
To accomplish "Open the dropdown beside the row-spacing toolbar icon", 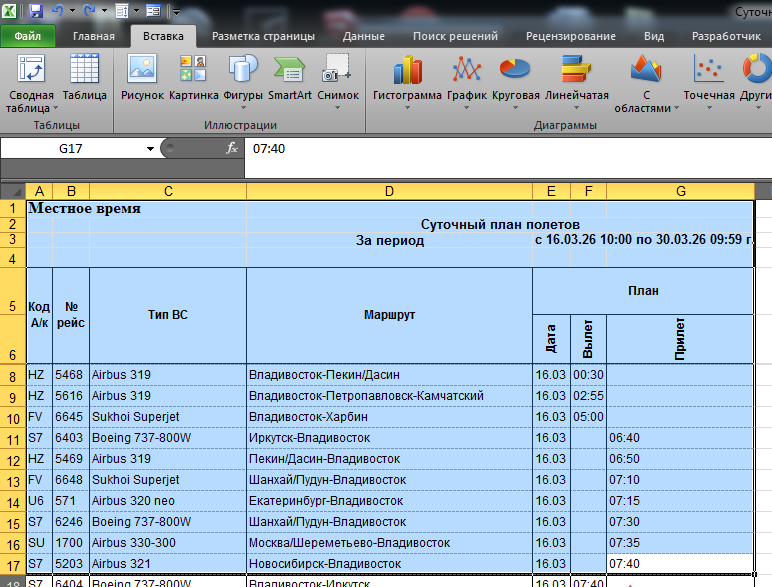I will click(x=136, y=11).
